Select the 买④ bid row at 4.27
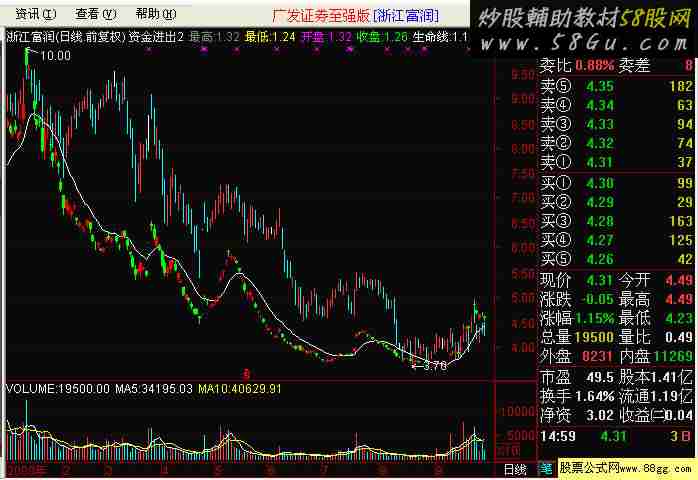 [x=617, y=240]
